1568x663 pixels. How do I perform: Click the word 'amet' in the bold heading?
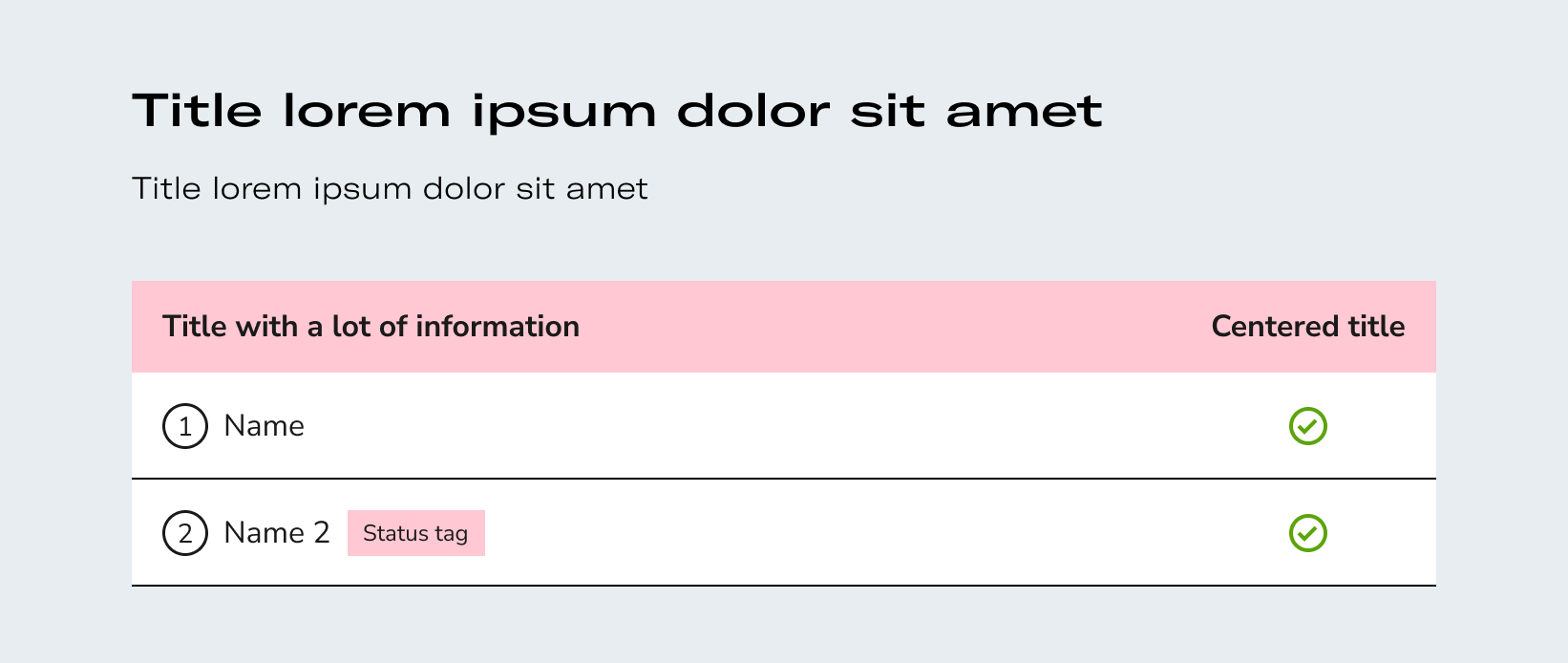point(1025,113)
